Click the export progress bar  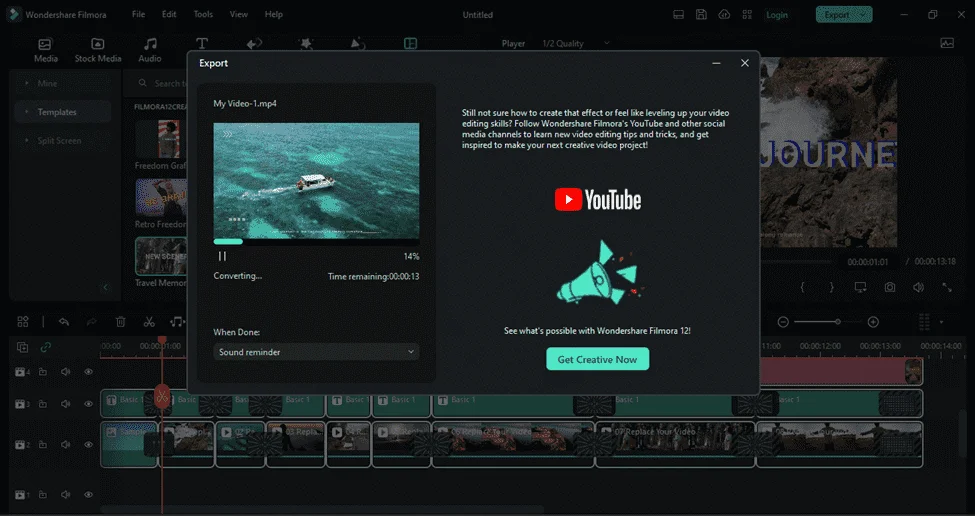(x=316, y=241)
